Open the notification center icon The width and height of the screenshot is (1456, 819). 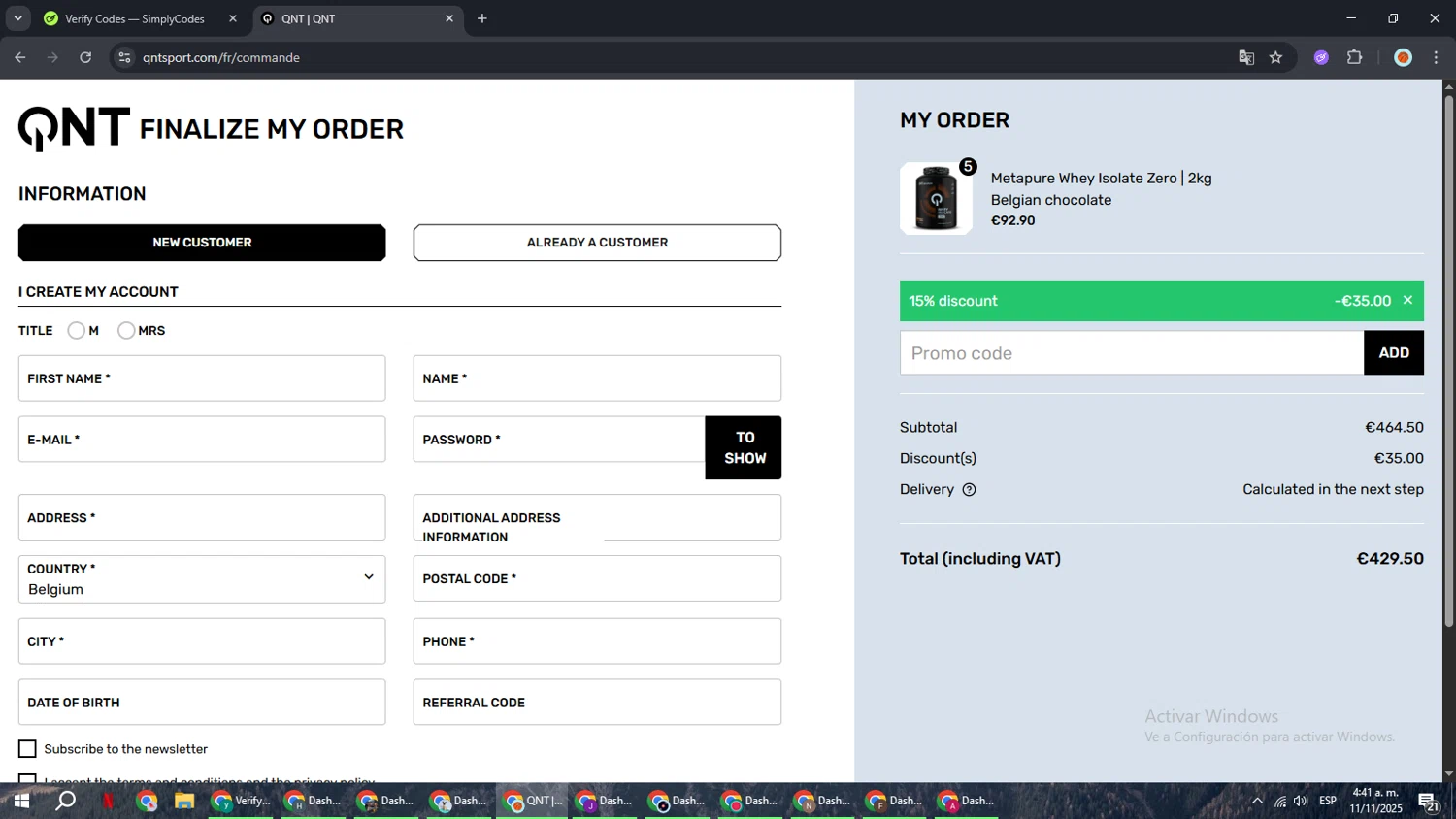[x=1428, y=802]
